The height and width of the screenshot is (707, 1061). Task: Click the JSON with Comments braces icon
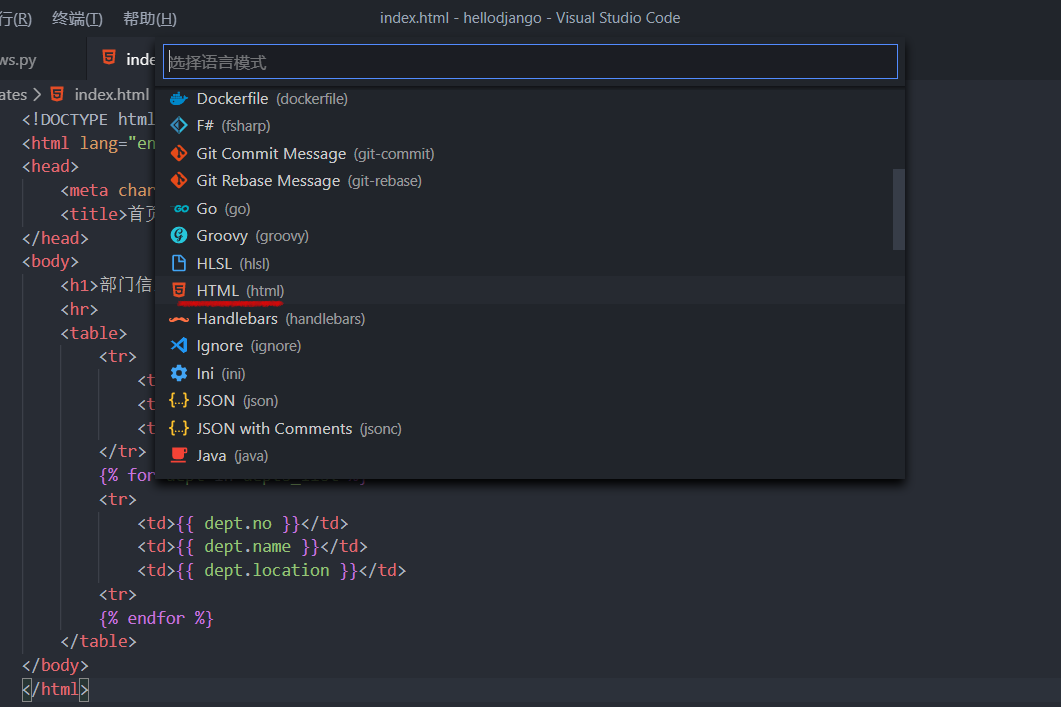click(x=179, y=428)
